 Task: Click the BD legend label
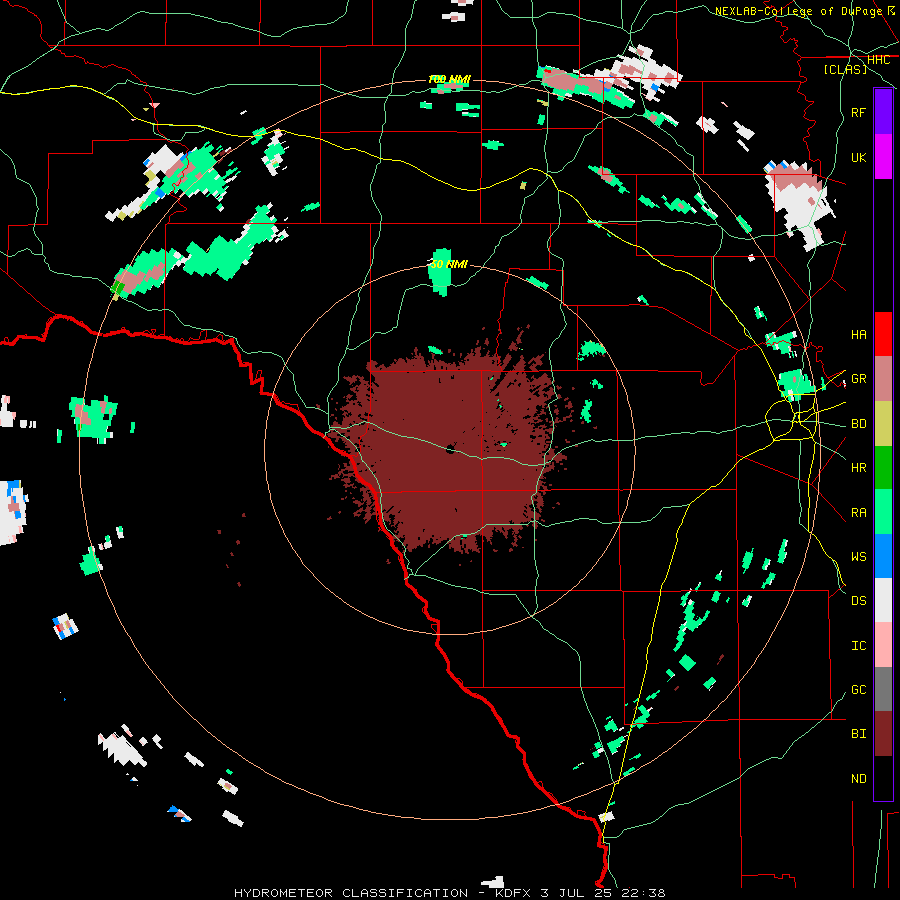point(859,424)
